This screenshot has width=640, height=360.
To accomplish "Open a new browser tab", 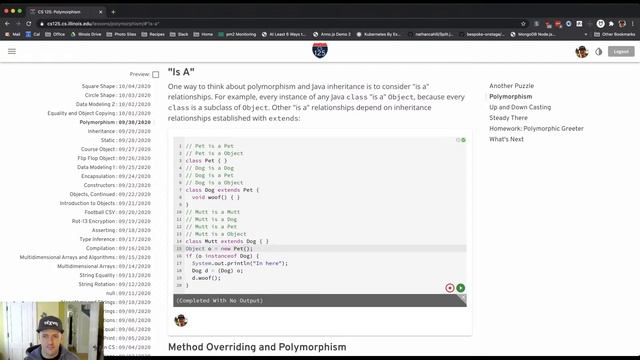I will pos(113,12).
